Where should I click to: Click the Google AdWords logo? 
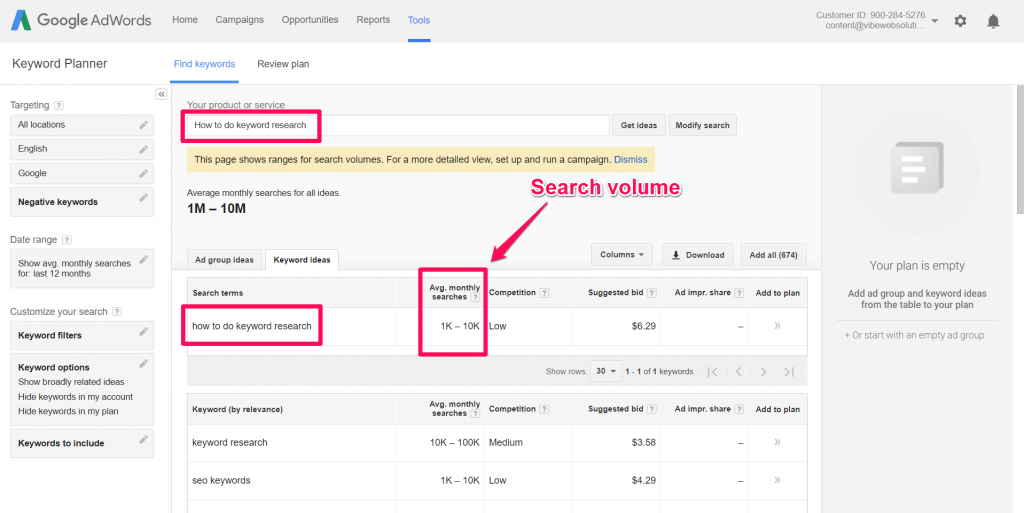point(80,20)
